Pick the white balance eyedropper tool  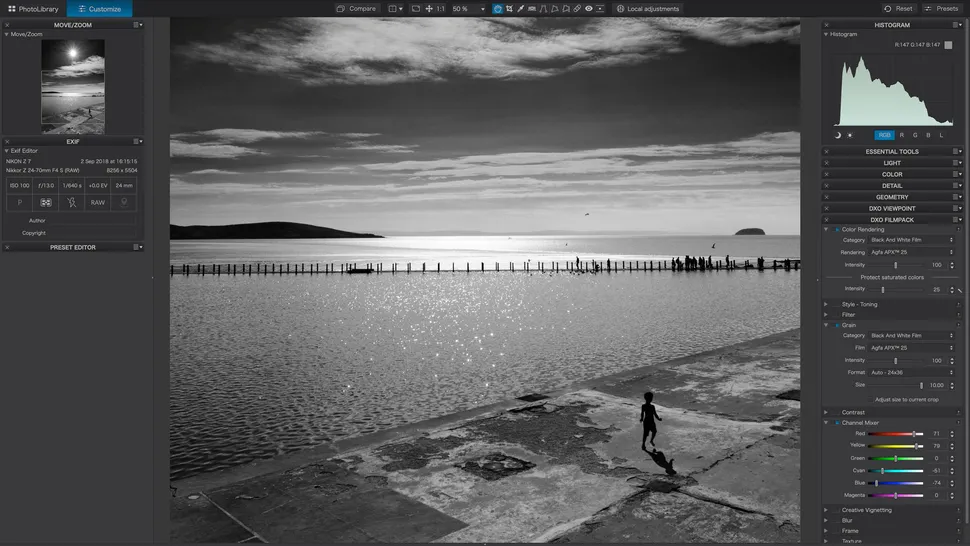pyautogui.click(x=520, y=9)
